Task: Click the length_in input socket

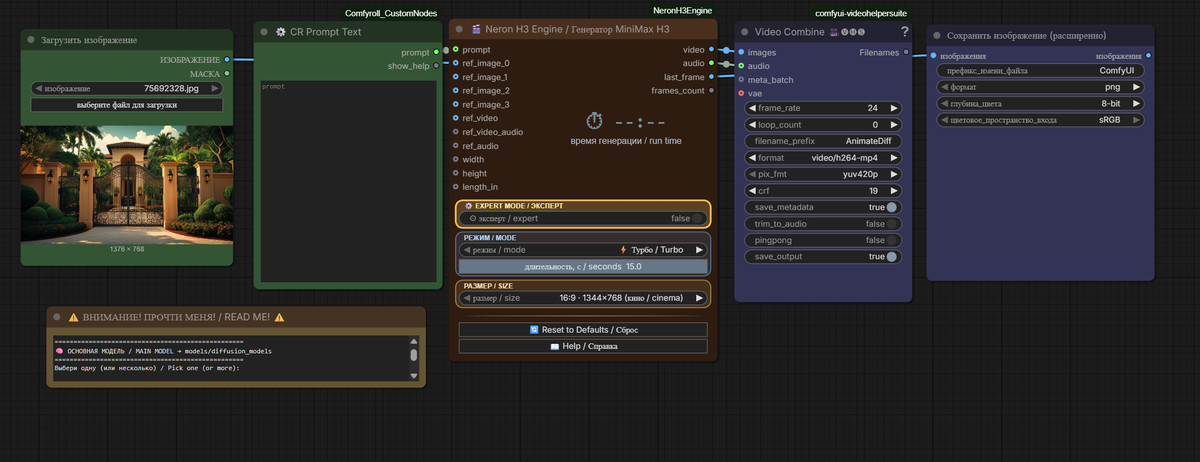Action: pyautogui.click(x=455, y=187)
